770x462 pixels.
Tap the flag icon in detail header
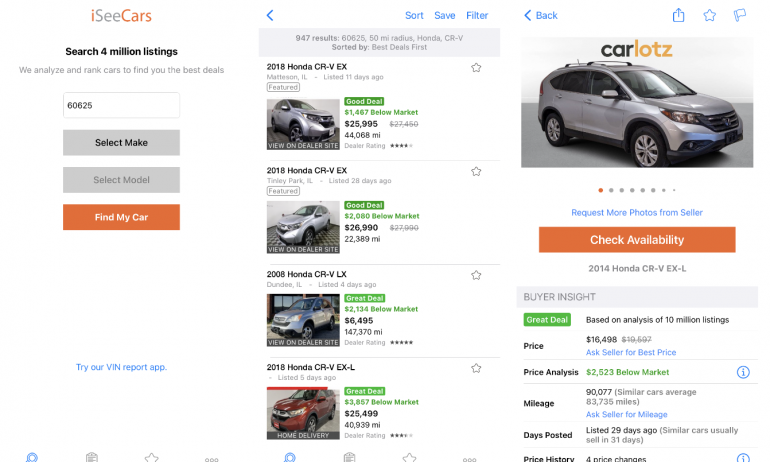[x=740, y=15]
